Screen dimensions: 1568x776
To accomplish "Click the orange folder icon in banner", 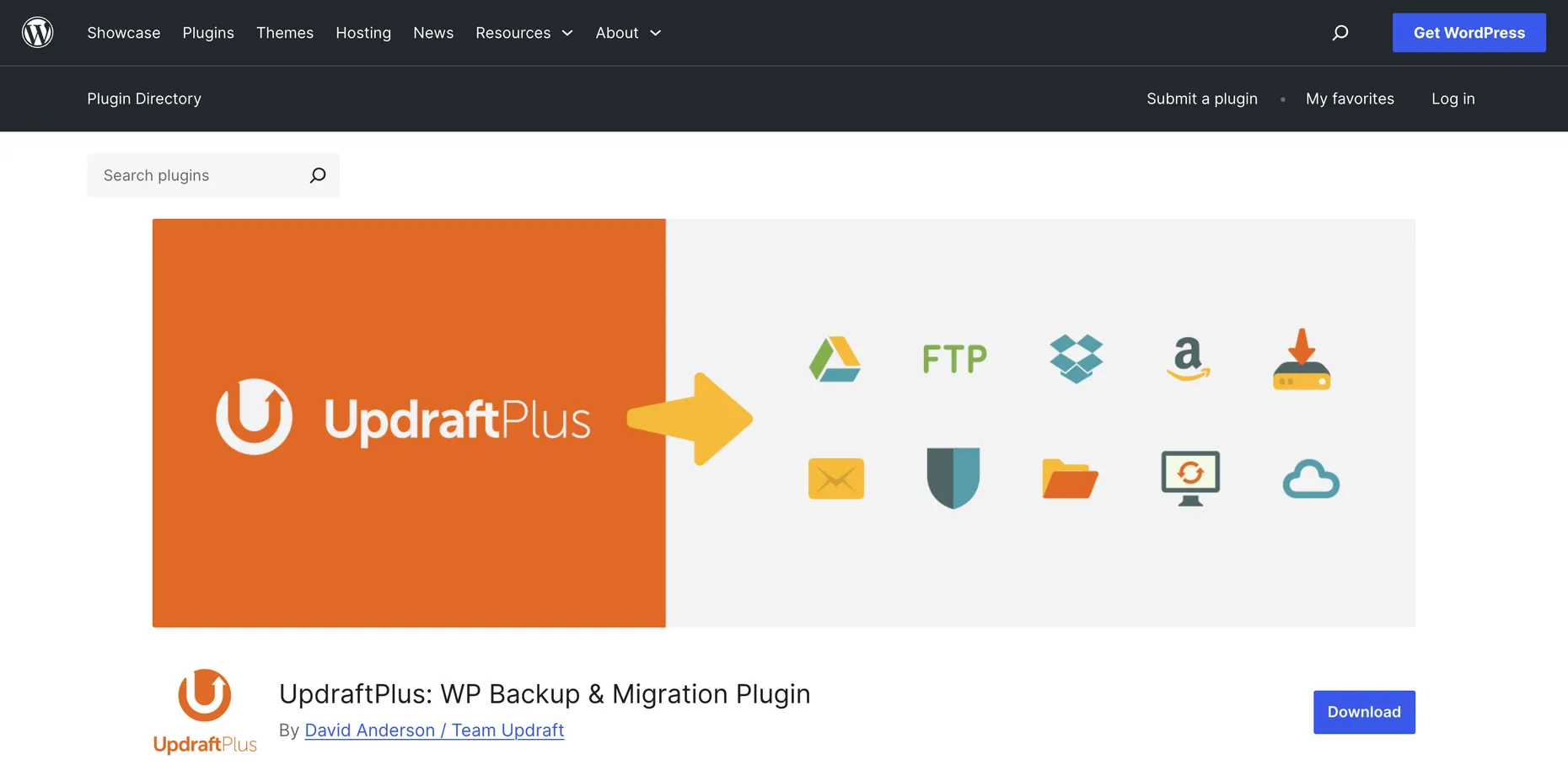I will [1070, 479].
